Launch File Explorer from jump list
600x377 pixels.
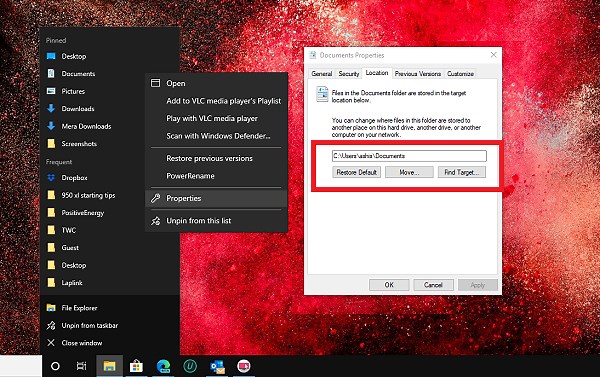110,308
